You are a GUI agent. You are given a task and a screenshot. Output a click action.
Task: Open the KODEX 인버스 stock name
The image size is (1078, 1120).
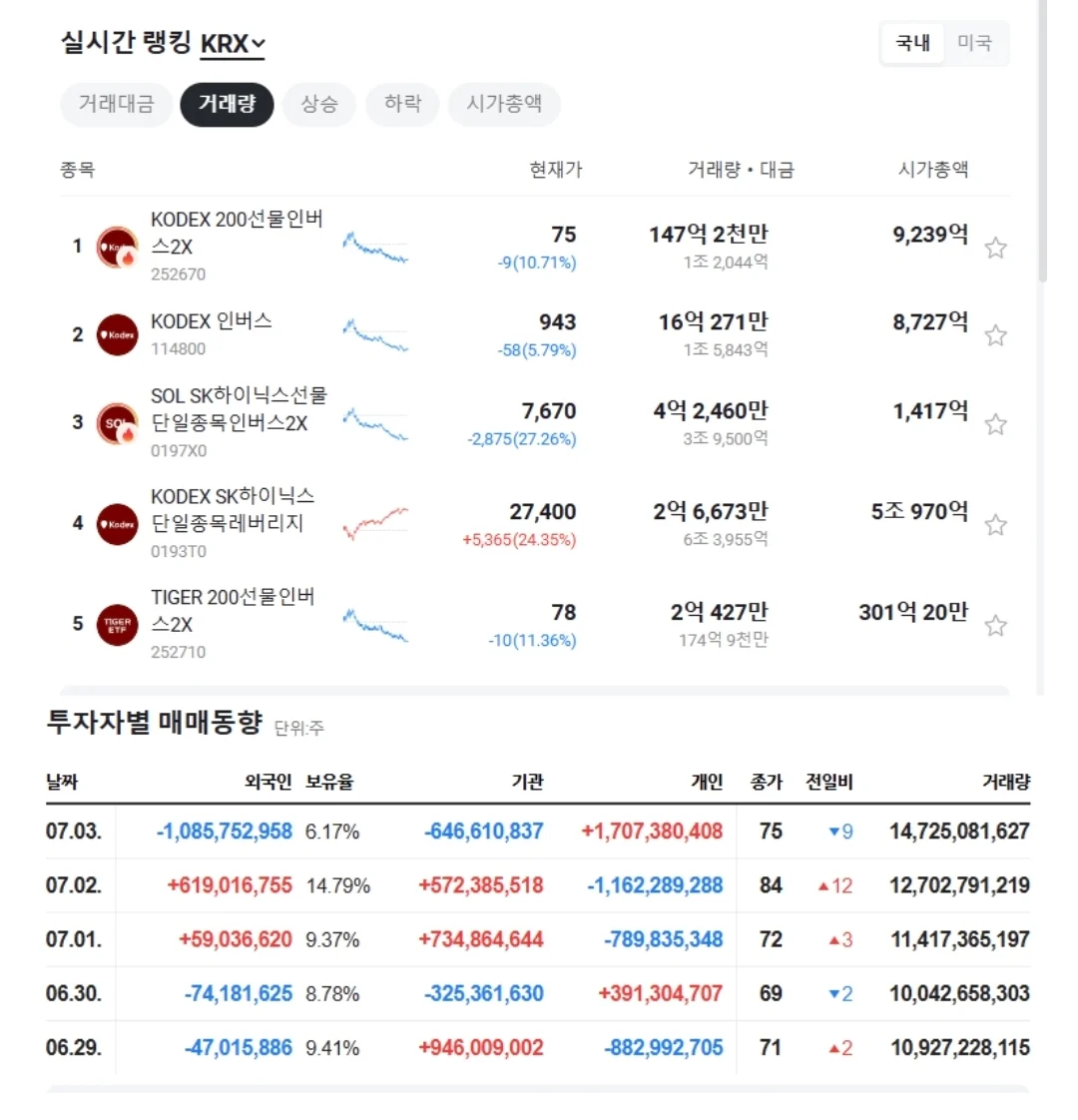pos(212,321)
